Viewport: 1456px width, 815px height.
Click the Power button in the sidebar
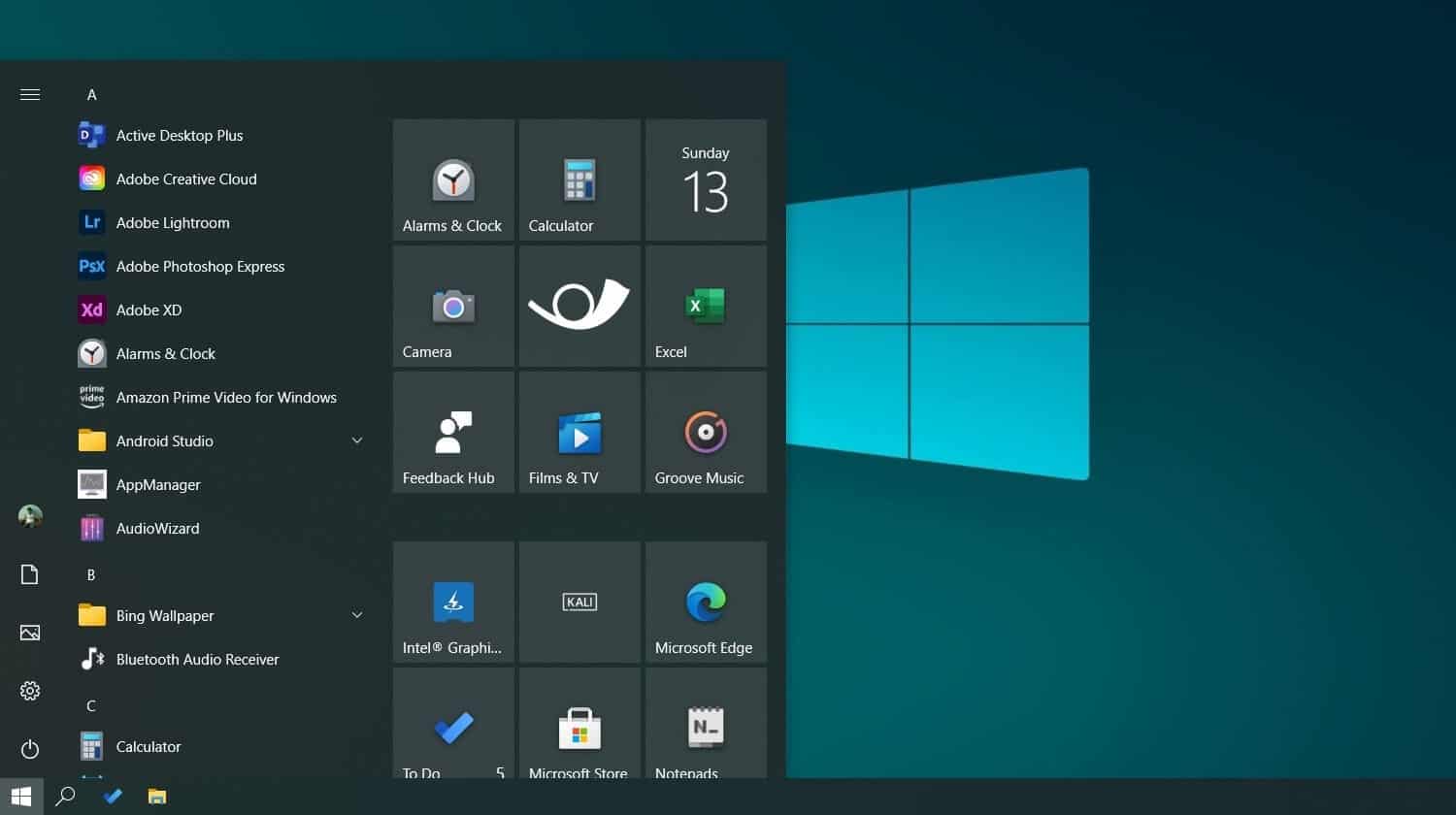click(x=29, y=749)
